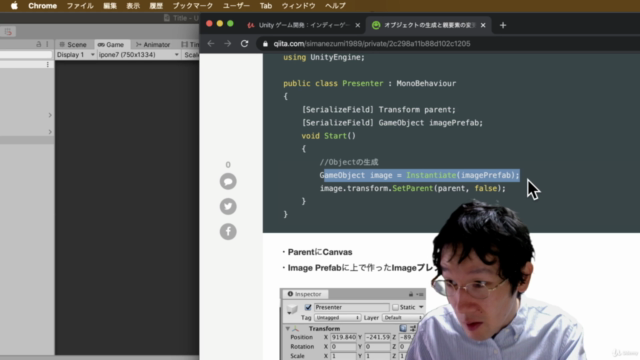
Task: Open a new Chrome tab
Action: (x=503, y=25)
